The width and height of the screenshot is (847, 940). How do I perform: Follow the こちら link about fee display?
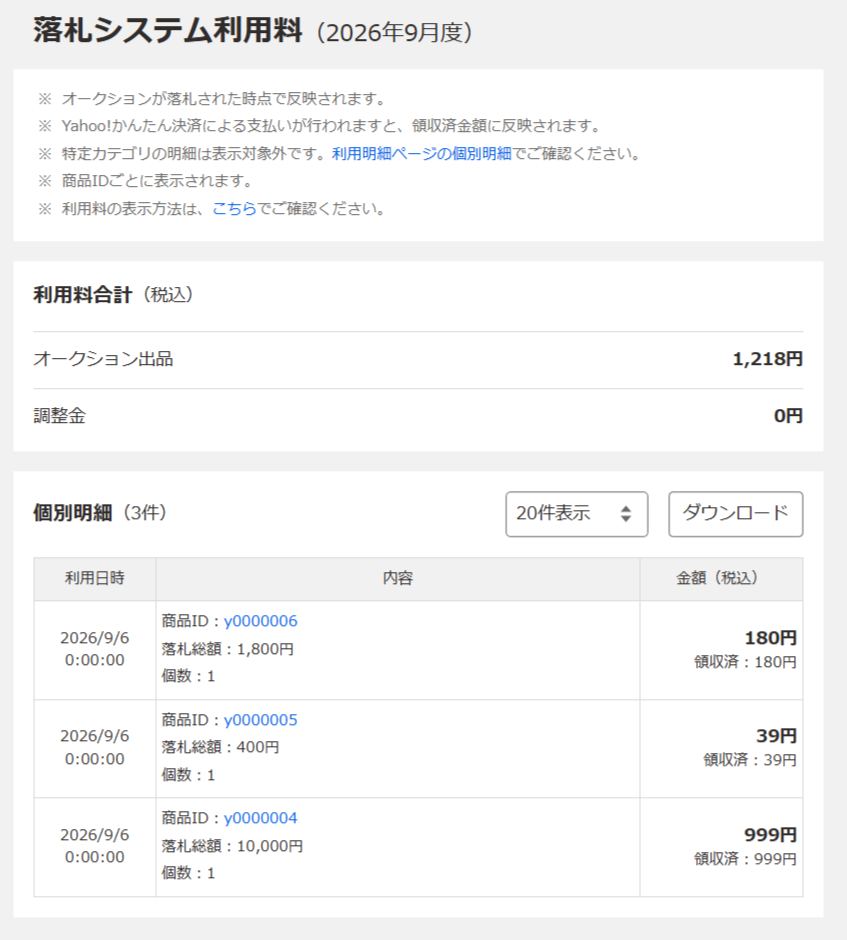[234, 209]
